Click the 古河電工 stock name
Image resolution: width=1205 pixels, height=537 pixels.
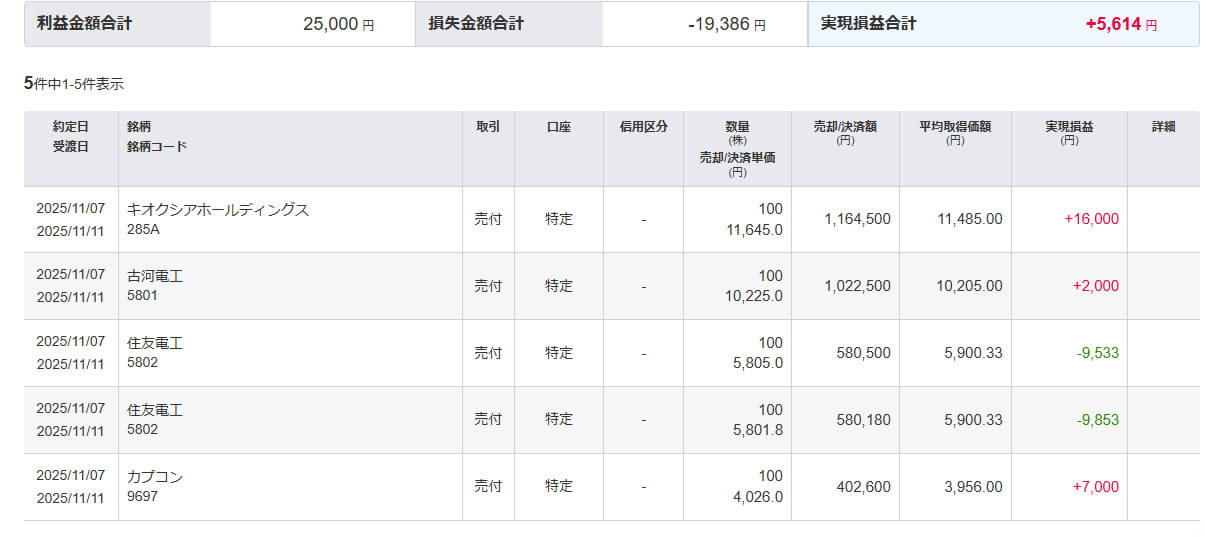[x=155, y=276]
